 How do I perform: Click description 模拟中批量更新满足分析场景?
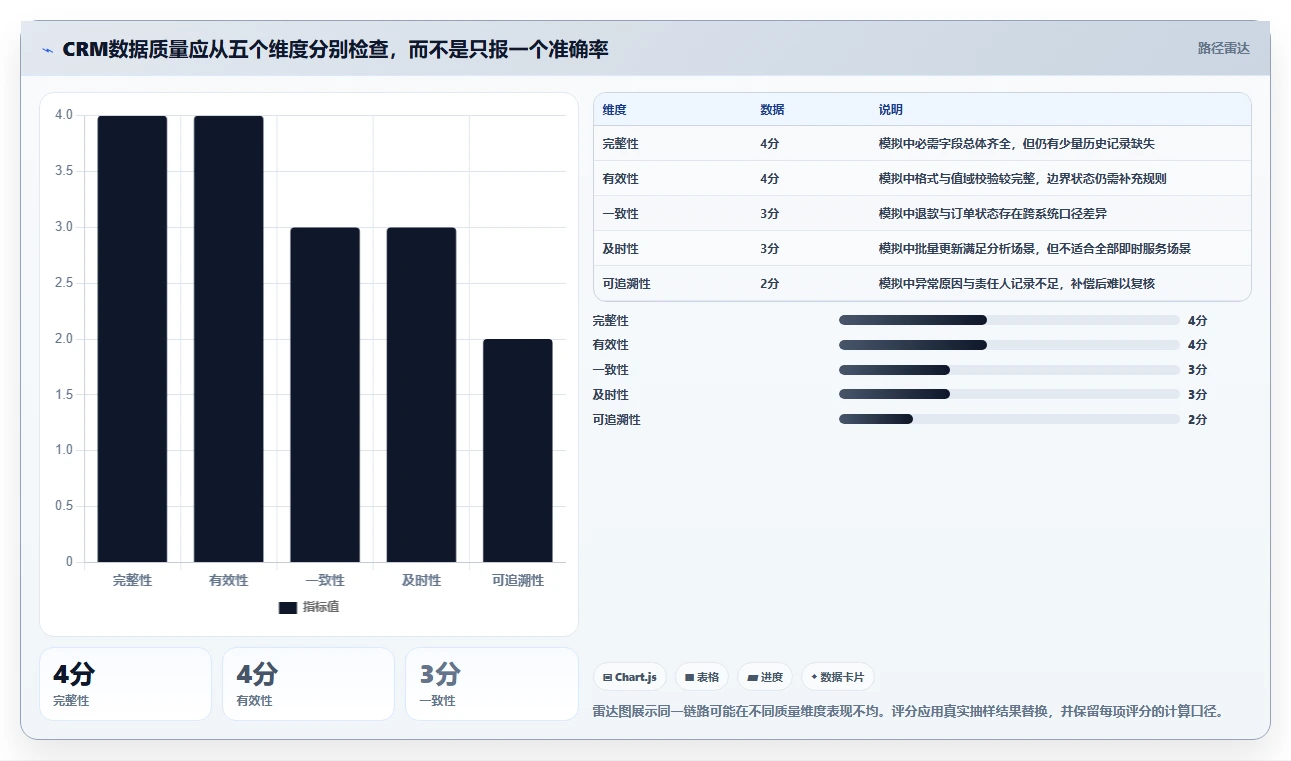(x=1034, y=249)
